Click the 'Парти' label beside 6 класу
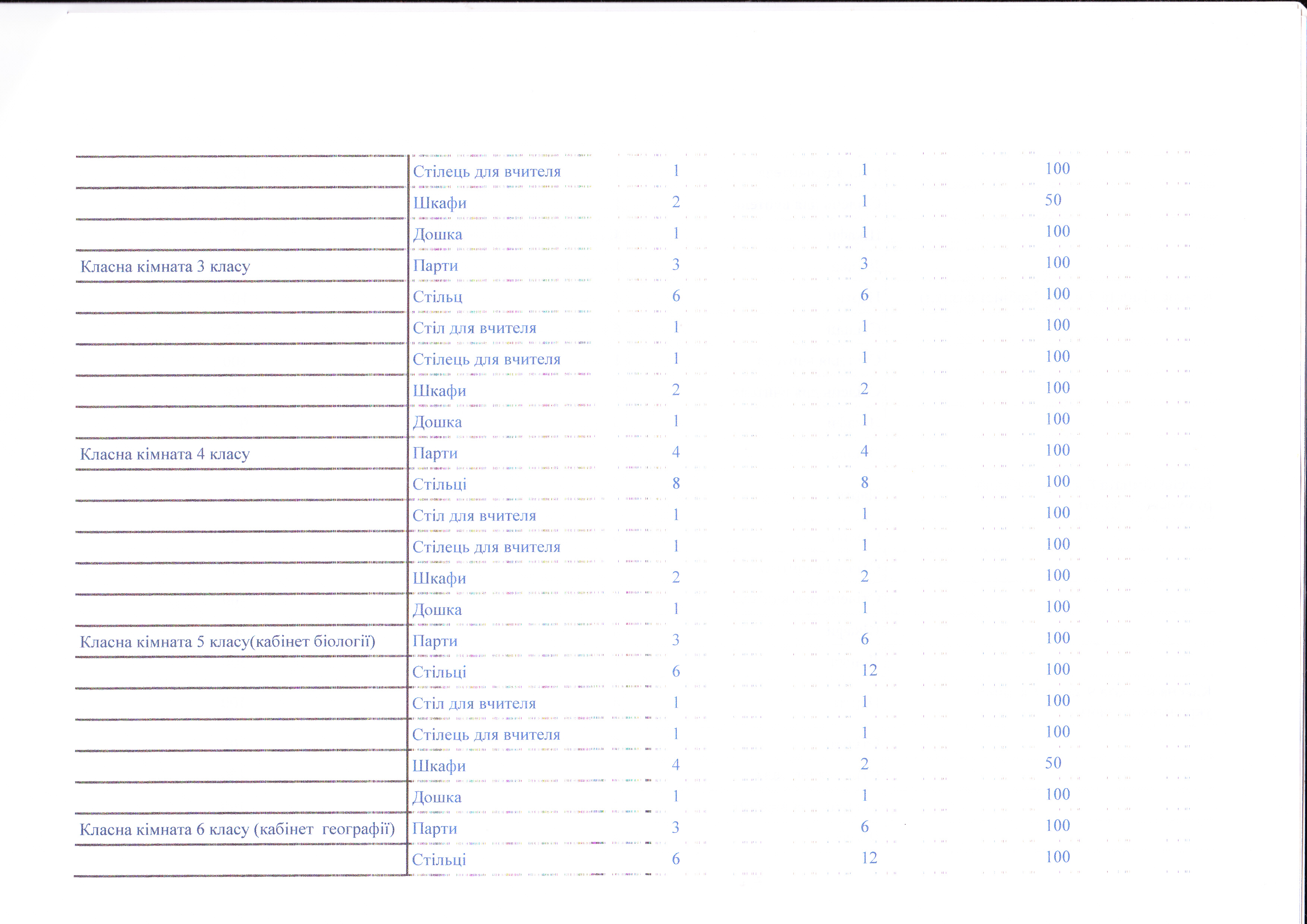The height and width of the screenshot is (924, 1307). pyautogui.click(x=434, y=828)
